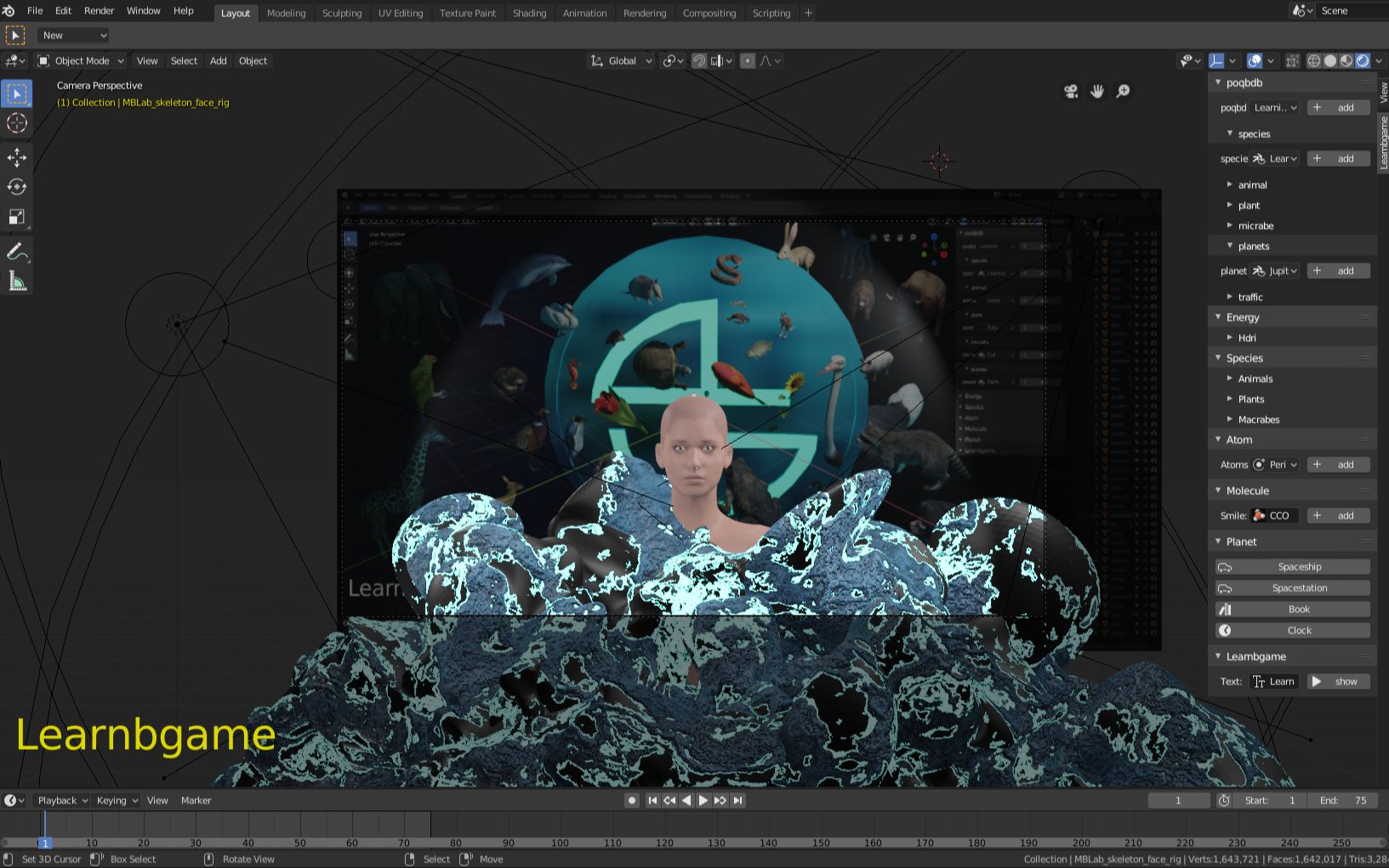Switch to rendered shading mode

click(x=1363, y=60)
